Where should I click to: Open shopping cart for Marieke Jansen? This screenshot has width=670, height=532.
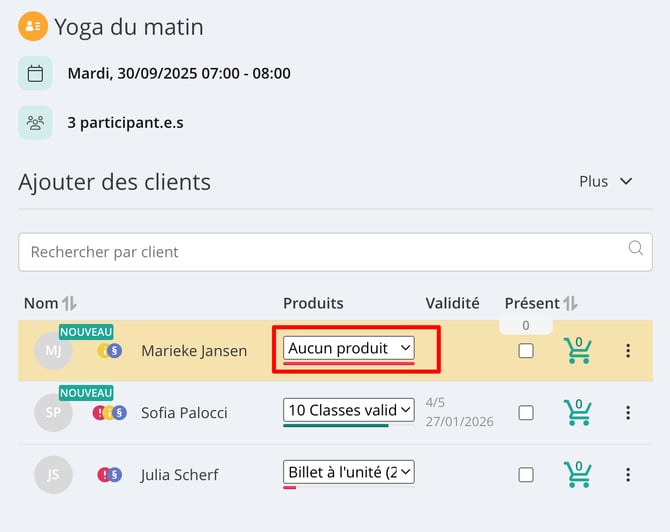(x=578, y=350)
